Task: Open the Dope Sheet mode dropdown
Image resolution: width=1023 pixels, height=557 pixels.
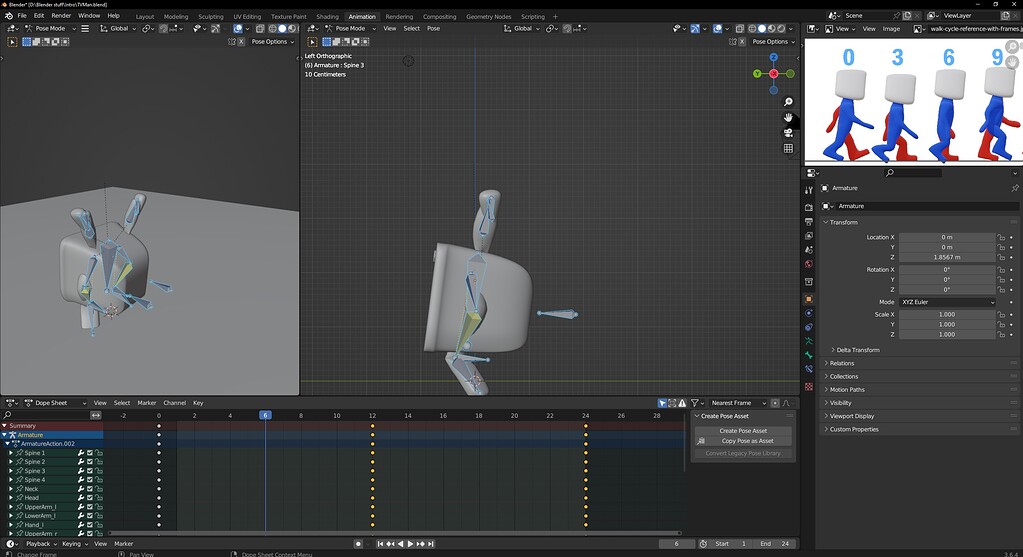Action: [x=55, y=403]
